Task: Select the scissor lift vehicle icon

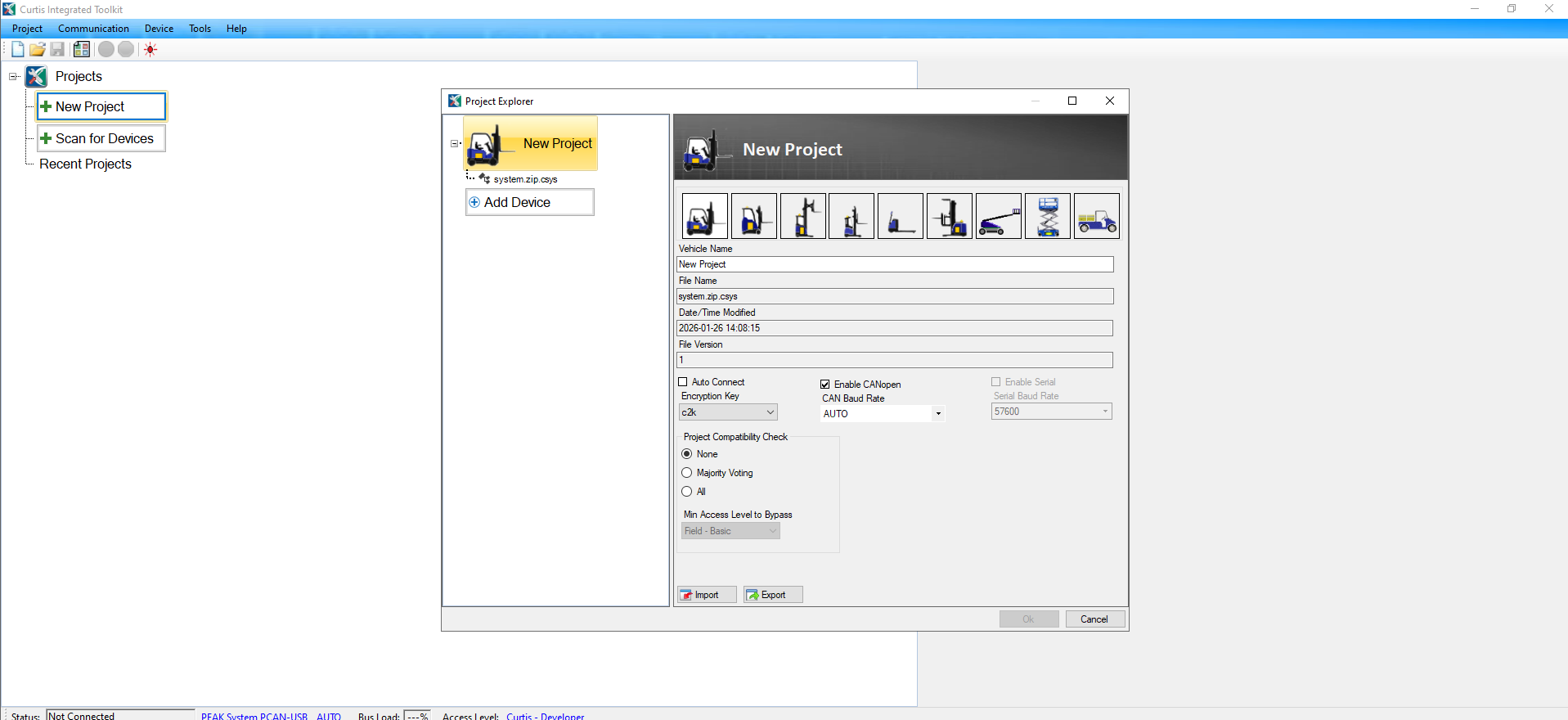Action: 1047,216
